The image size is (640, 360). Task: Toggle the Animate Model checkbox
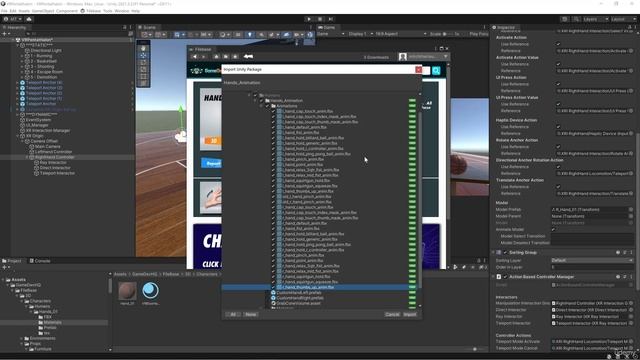(553, 230)
